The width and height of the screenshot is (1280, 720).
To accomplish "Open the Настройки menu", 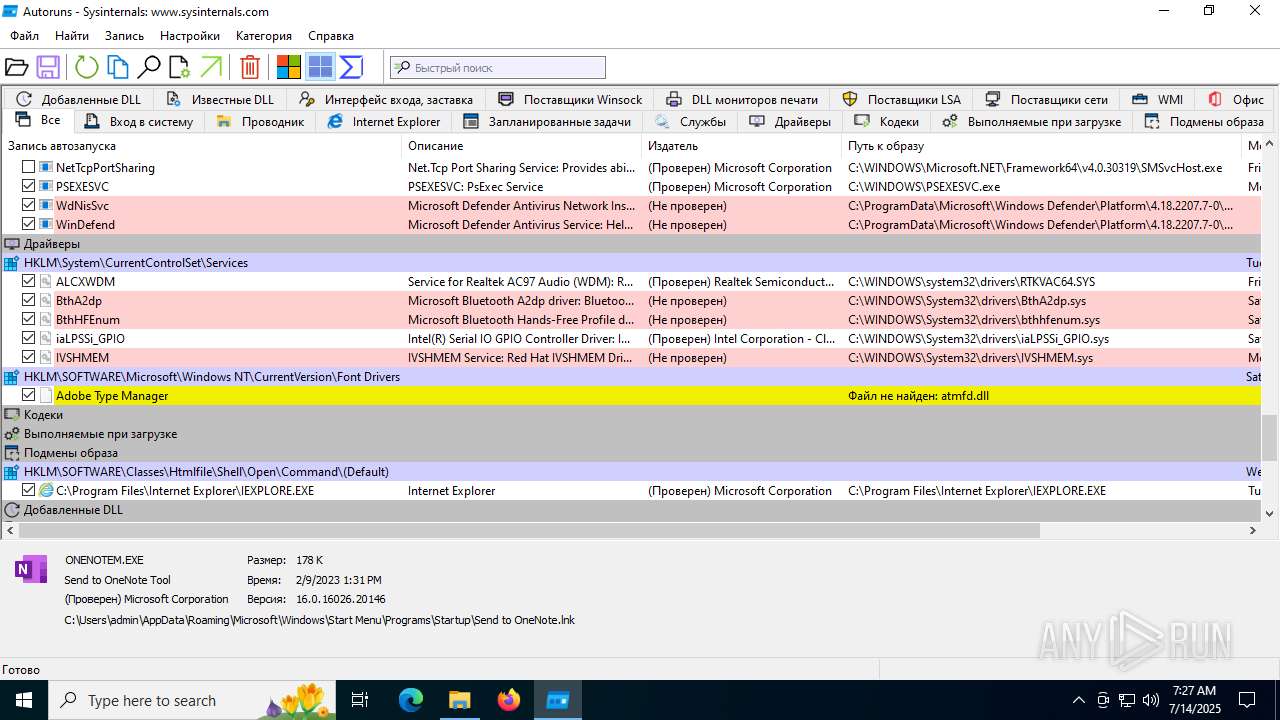I will point(190,35).
